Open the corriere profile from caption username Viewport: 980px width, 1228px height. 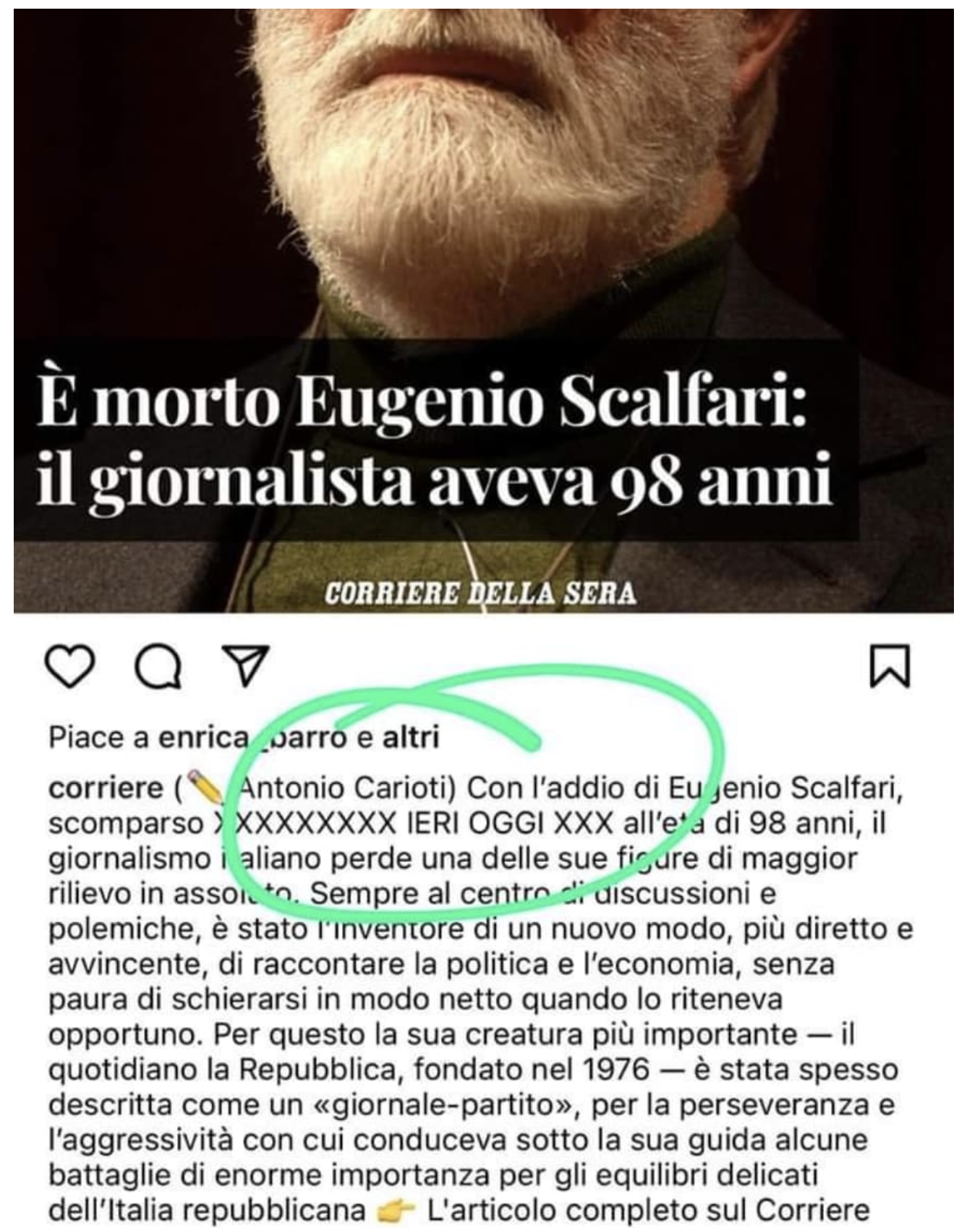106,788
